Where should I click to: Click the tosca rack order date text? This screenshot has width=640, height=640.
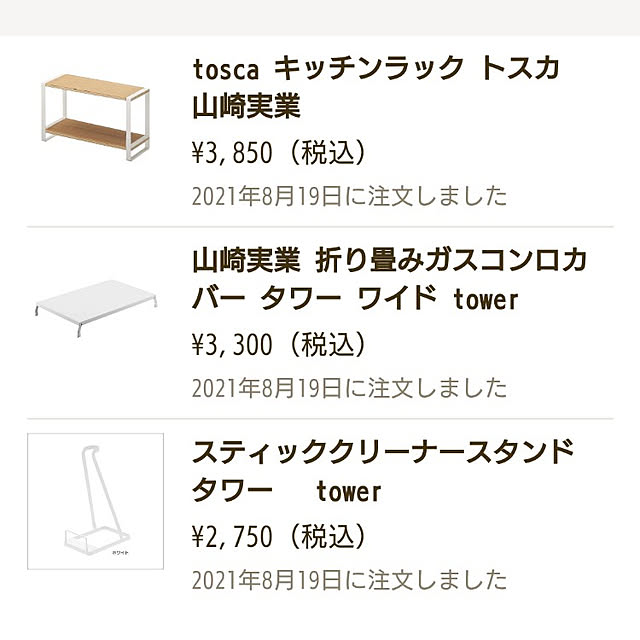349,196
